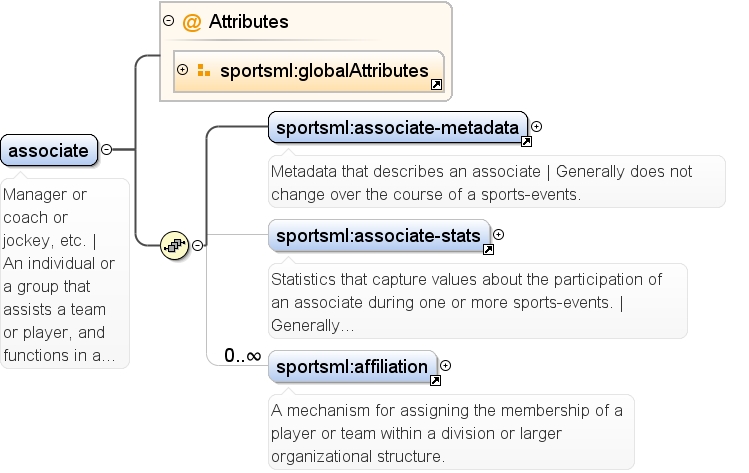749x473 pixels.
Task: Select the sportsml:affiliation element
Action: [x=353, y=367]
